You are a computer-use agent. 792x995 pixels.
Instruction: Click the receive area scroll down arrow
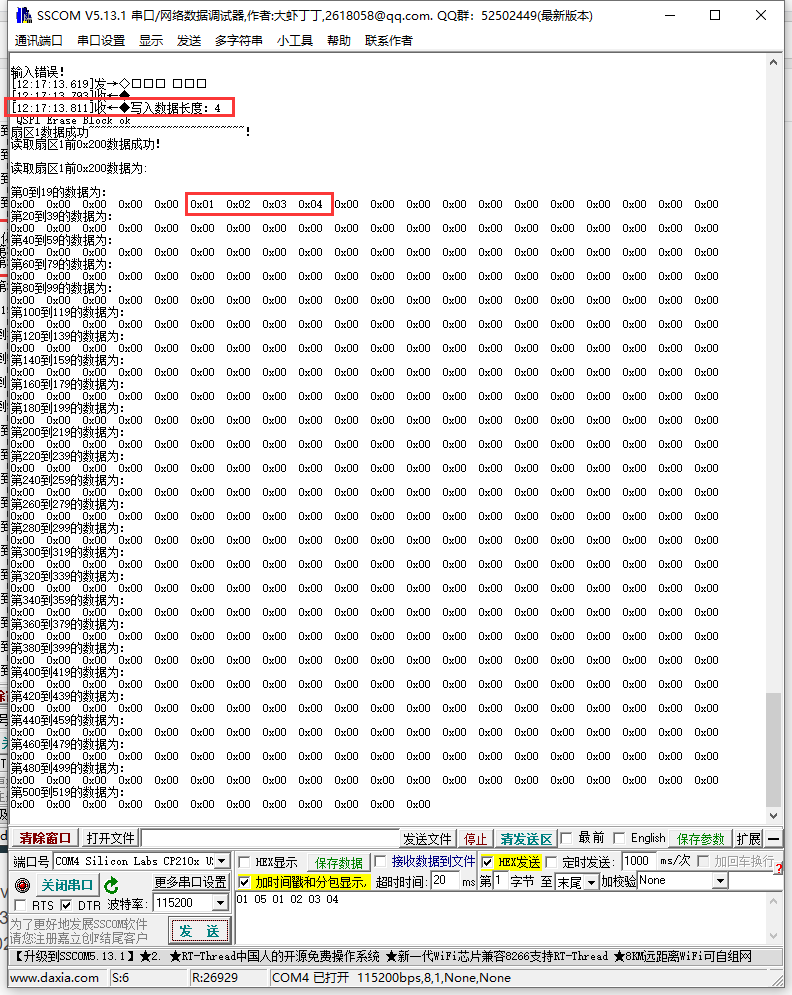pos(773,816)
